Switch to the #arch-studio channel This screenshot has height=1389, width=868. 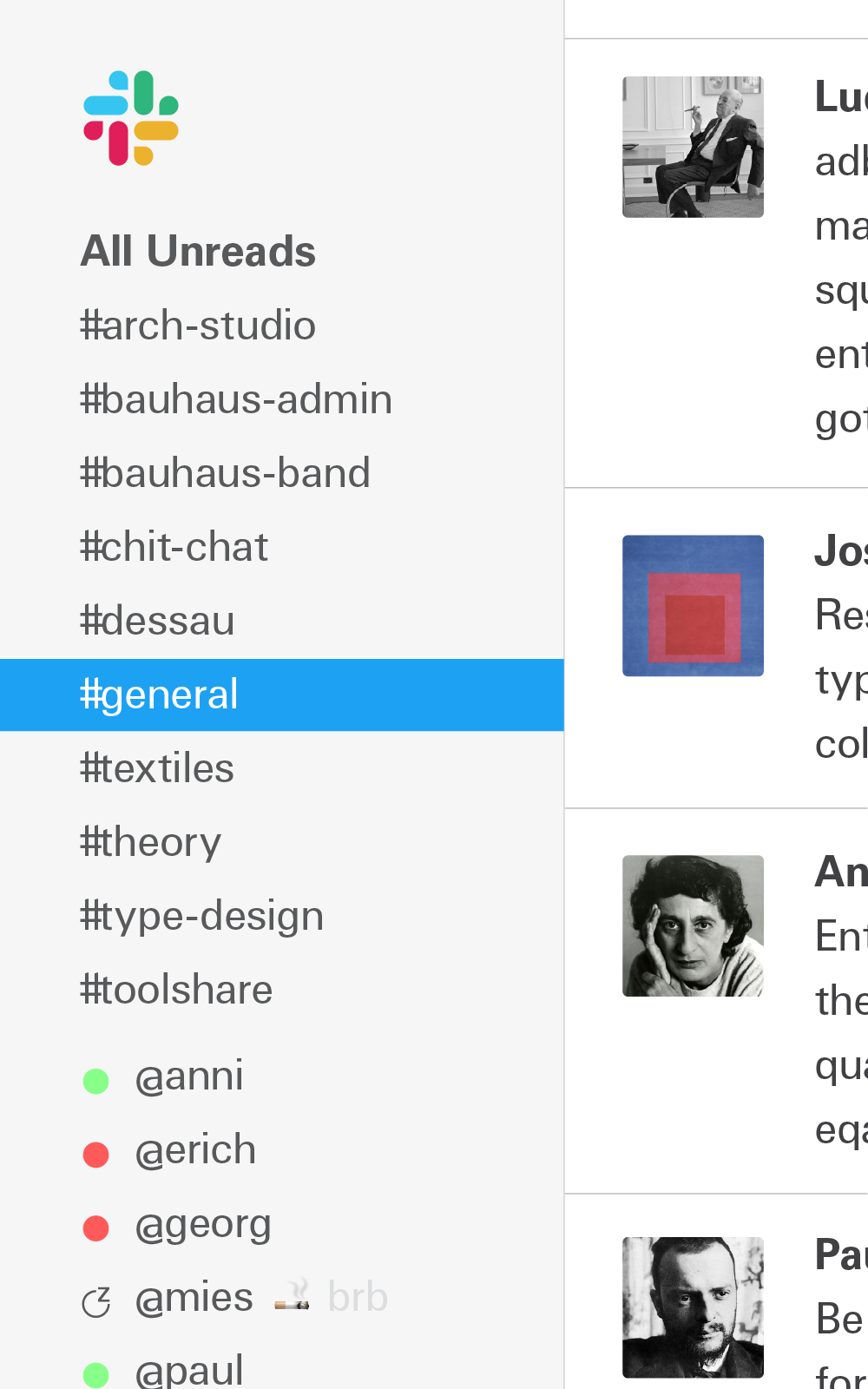click(x=198, y=326)
